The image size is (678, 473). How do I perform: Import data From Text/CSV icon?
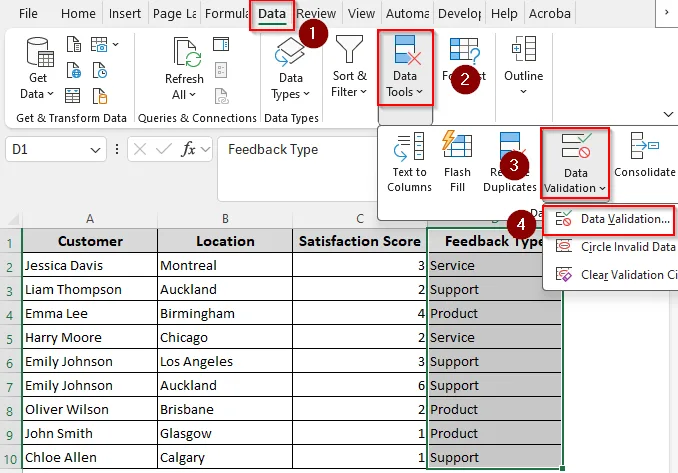coord(74,44)
